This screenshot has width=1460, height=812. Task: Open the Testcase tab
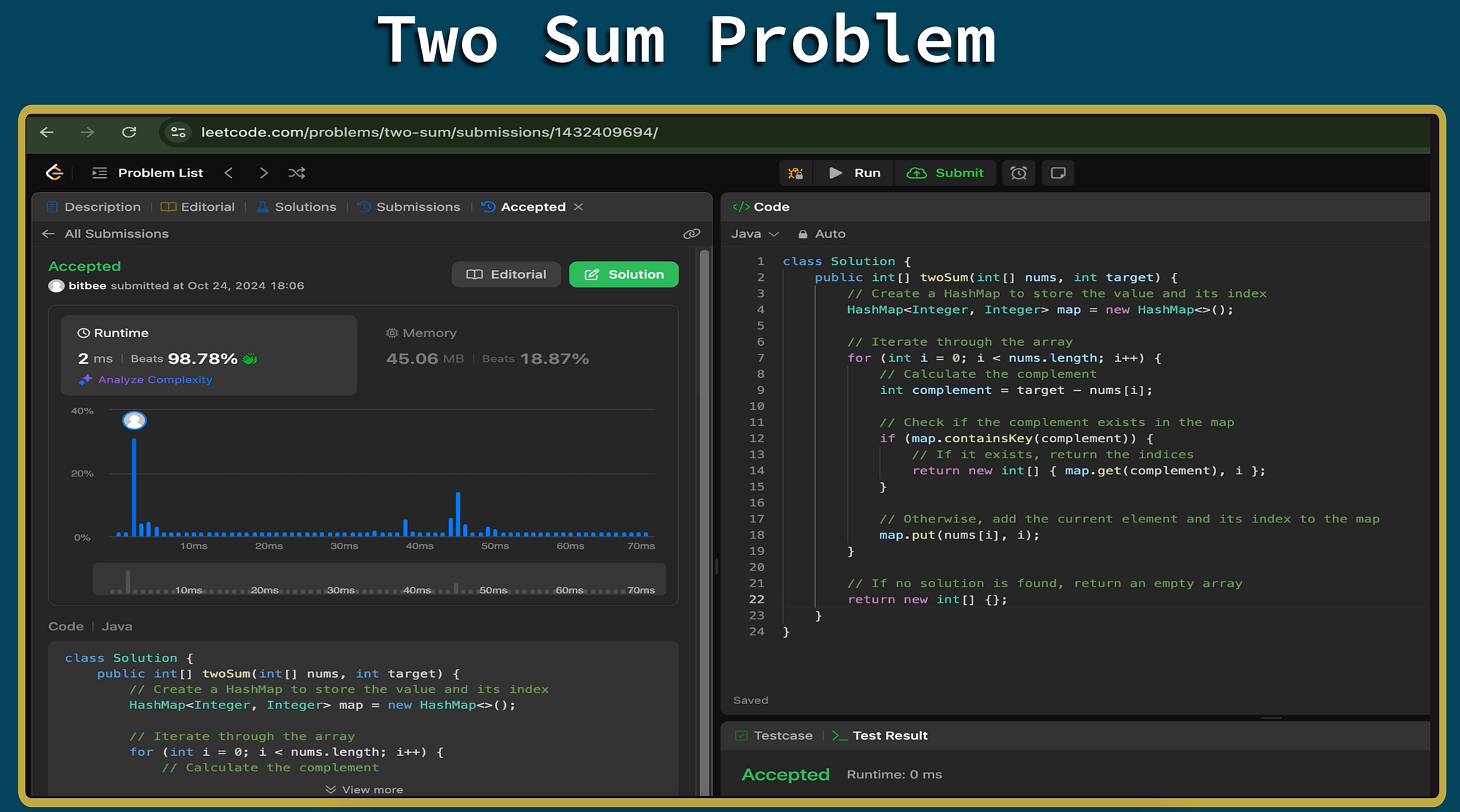tap(774, 735)
